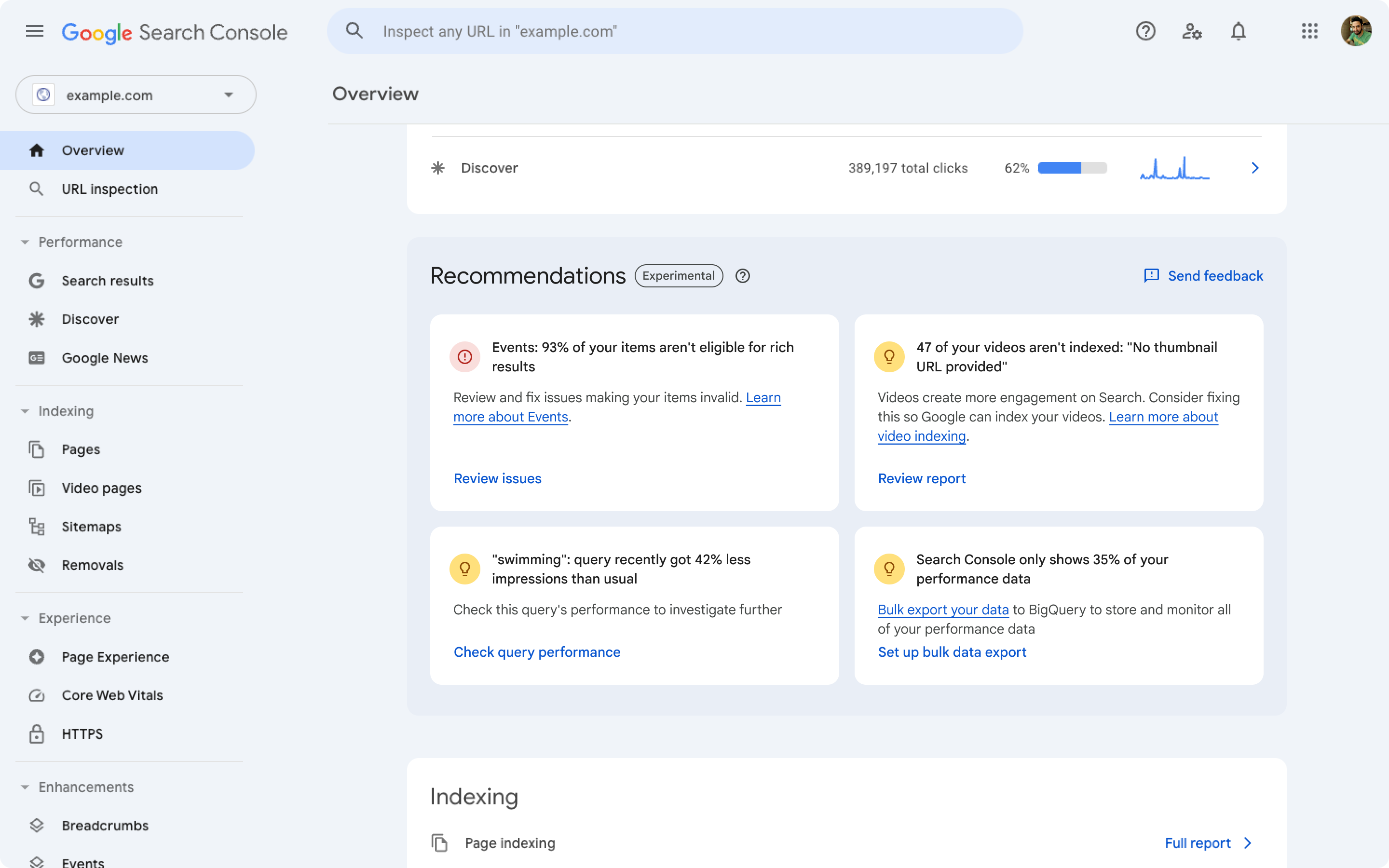Collapse the Performance section
This screenshot has height=868, width=1389.
[x=24, y=241]
